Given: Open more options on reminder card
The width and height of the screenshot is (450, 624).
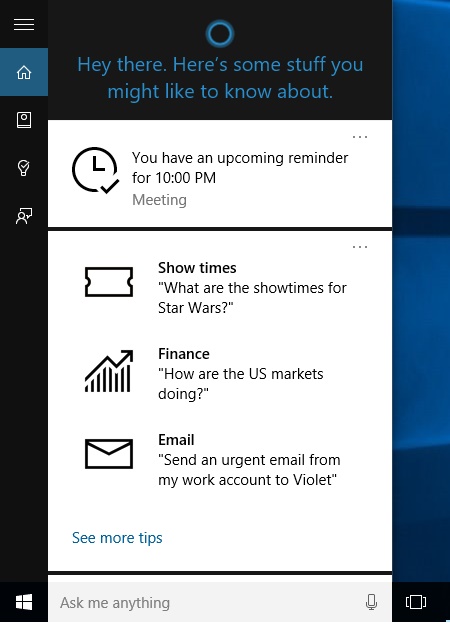Looking at the screenshot, I should coord(360,137).
